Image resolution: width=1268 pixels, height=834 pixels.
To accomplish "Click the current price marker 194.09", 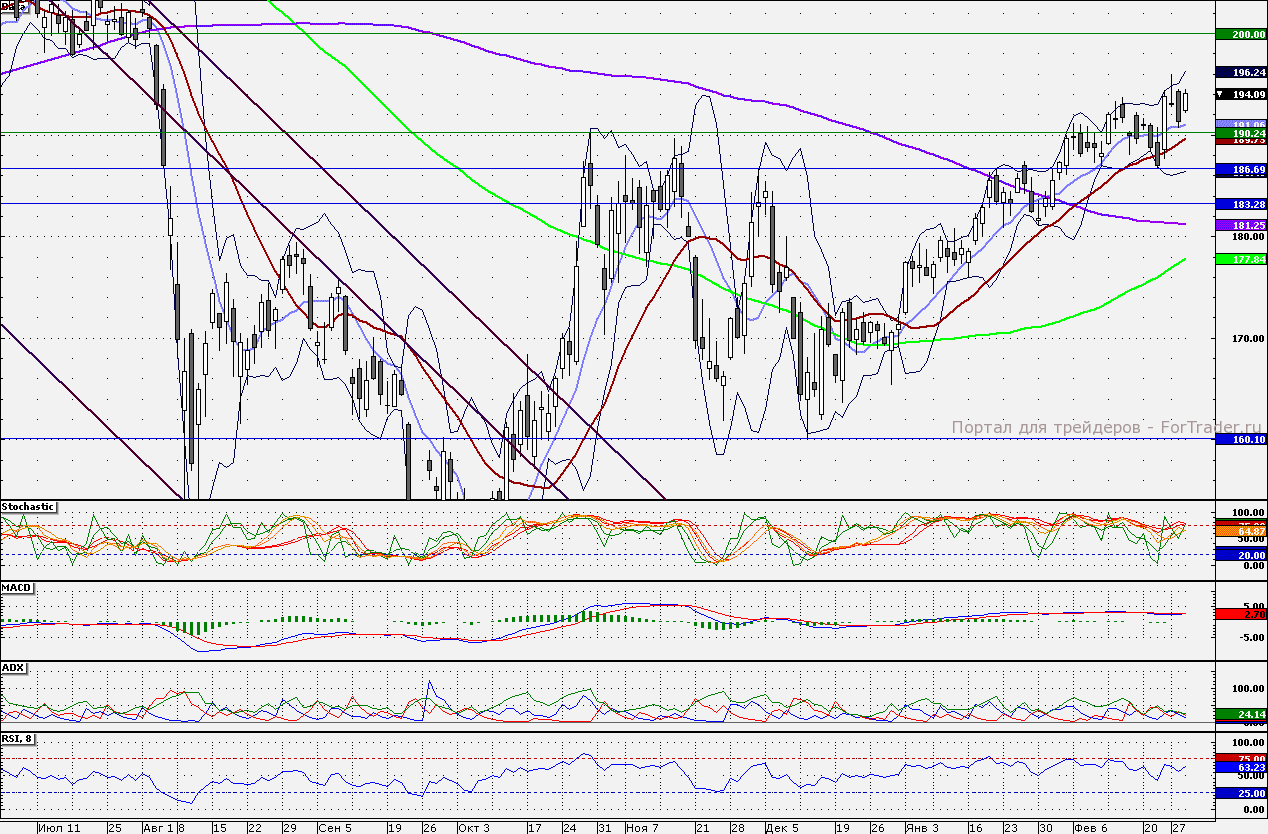I will pyautogui.click(x=1241, y=95).
